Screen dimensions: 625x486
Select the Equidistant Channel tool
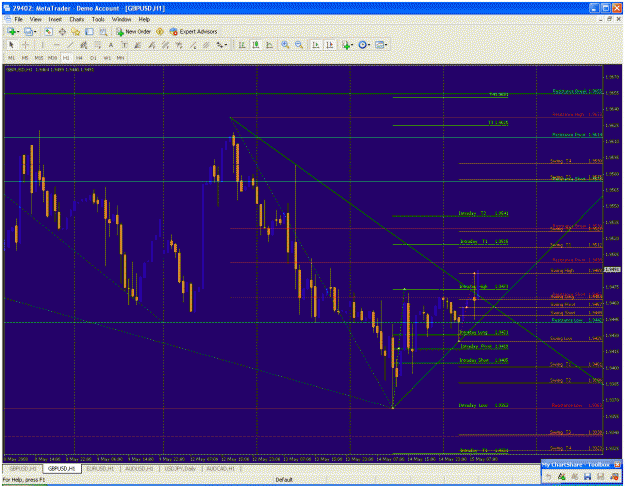click(x=83, y=45)
